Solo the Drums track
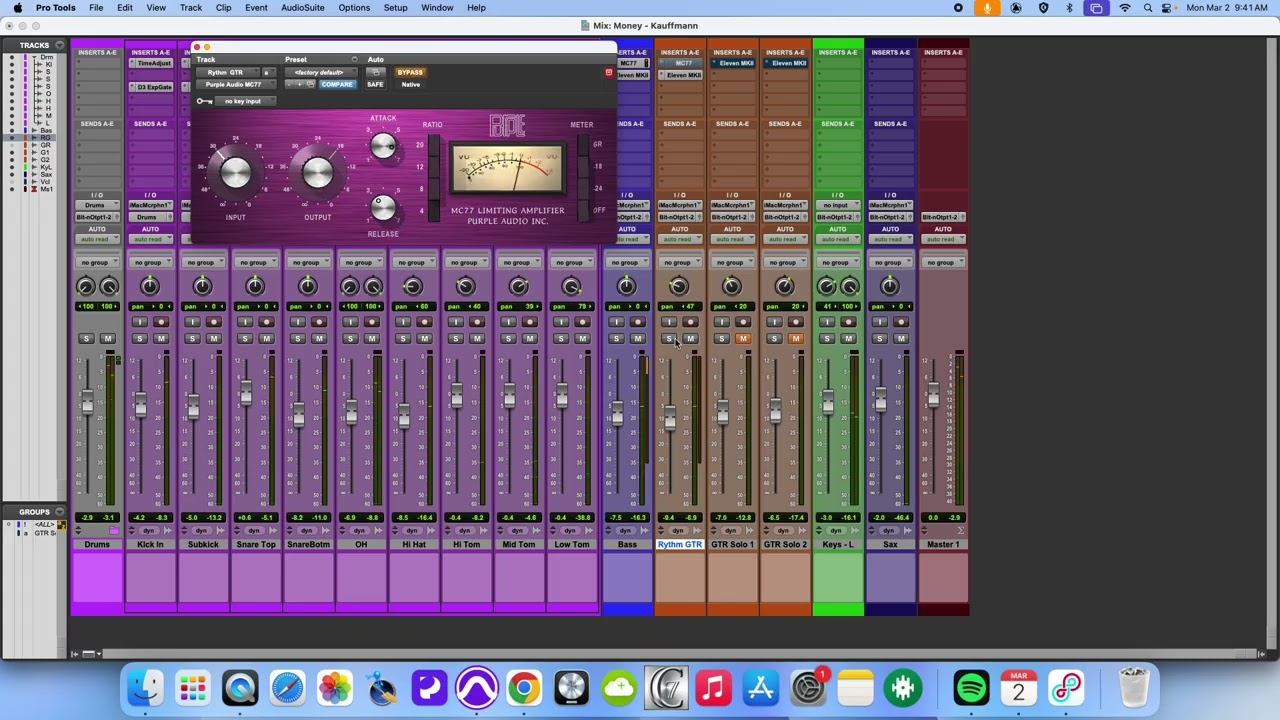 (86, 338)
